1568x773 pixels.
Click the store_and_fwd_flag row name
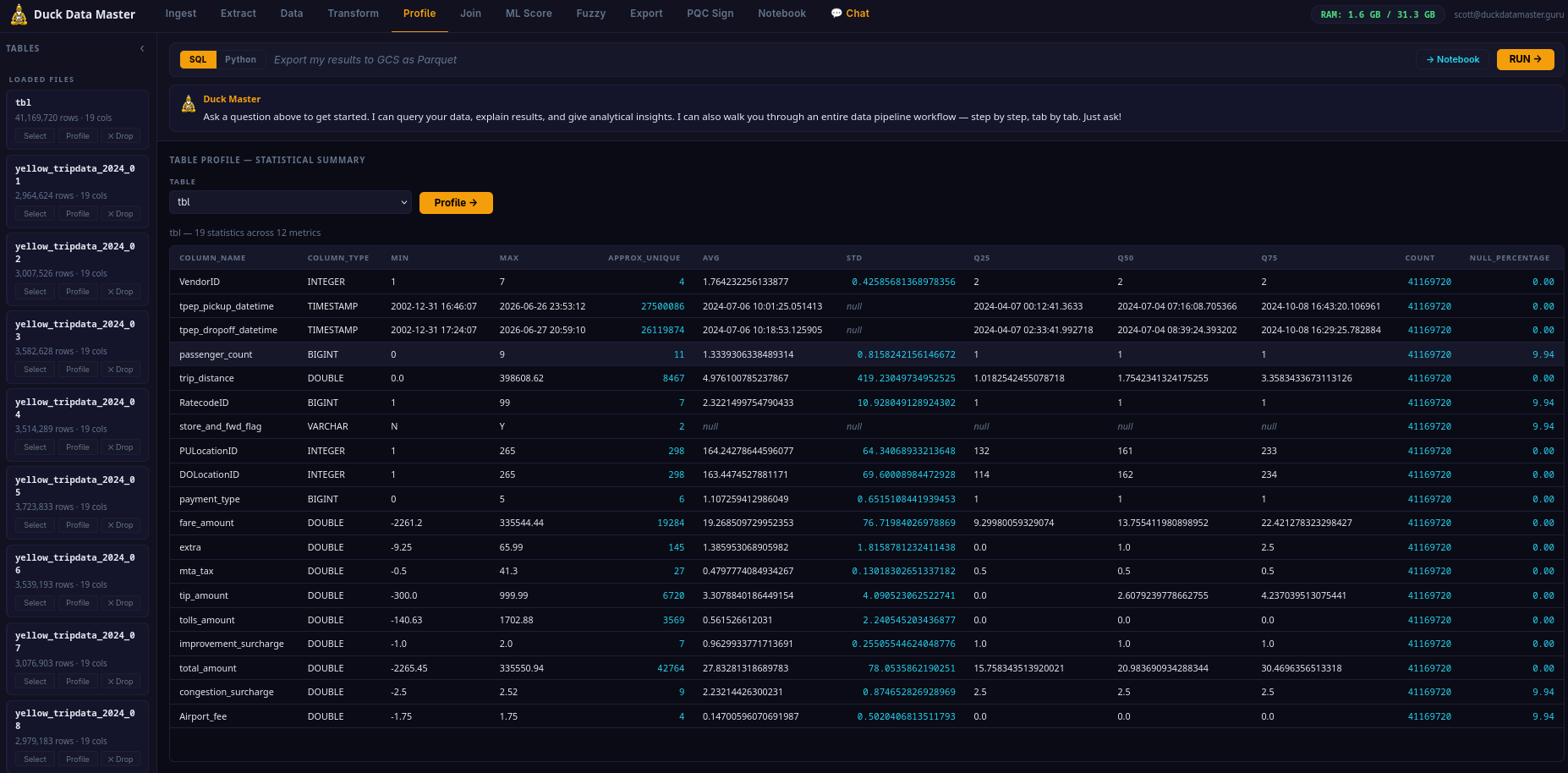(x=222, y=426)
